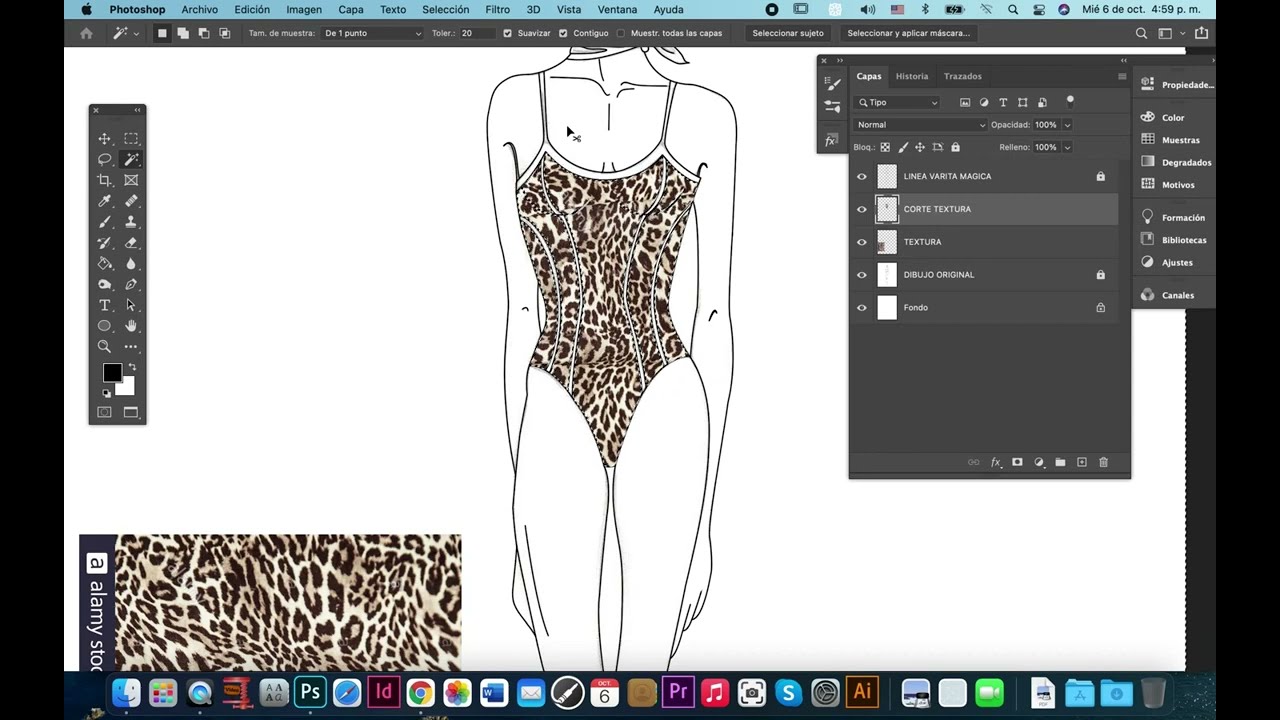Open the blending mode Normal dropdown
This screenshot has height=720, width=1280.
click(920, 125)
